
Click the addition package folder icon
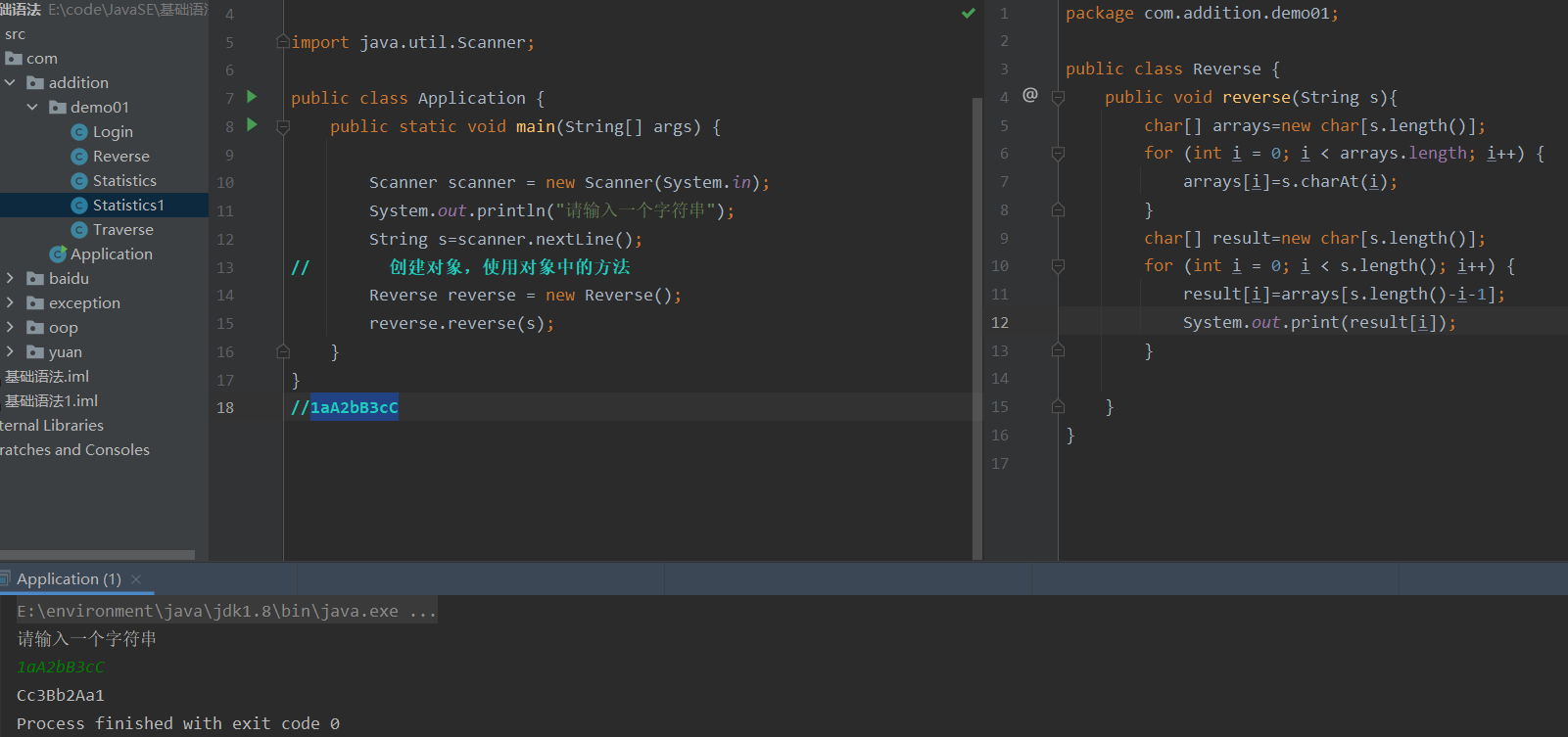tap(35, 83)
